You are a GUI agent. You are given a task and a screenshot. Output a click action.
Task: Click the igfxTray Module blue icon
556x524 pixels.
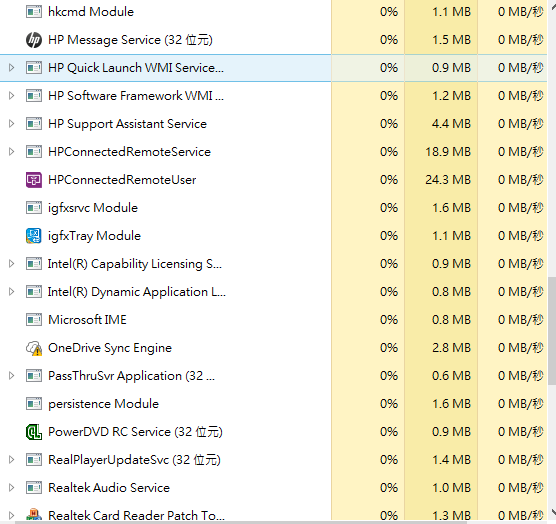tap(34, 236)
